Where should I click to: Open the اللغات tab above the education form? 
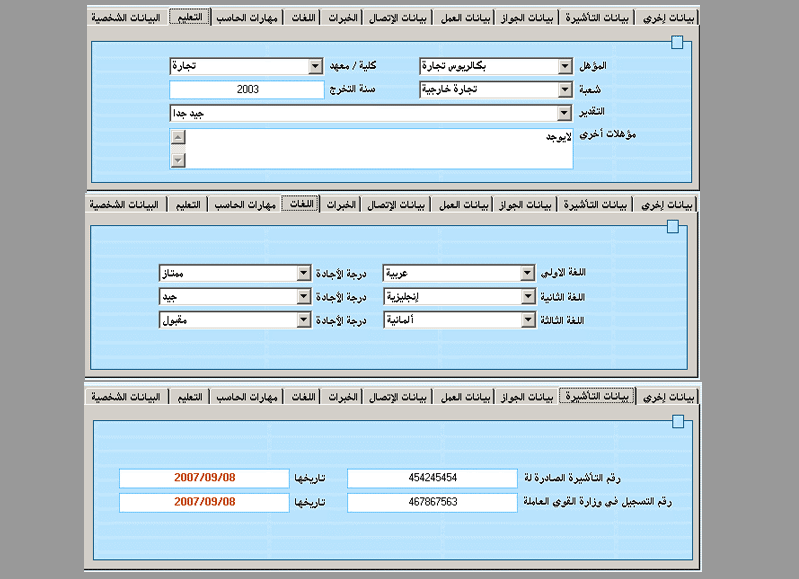coord(303,18)
